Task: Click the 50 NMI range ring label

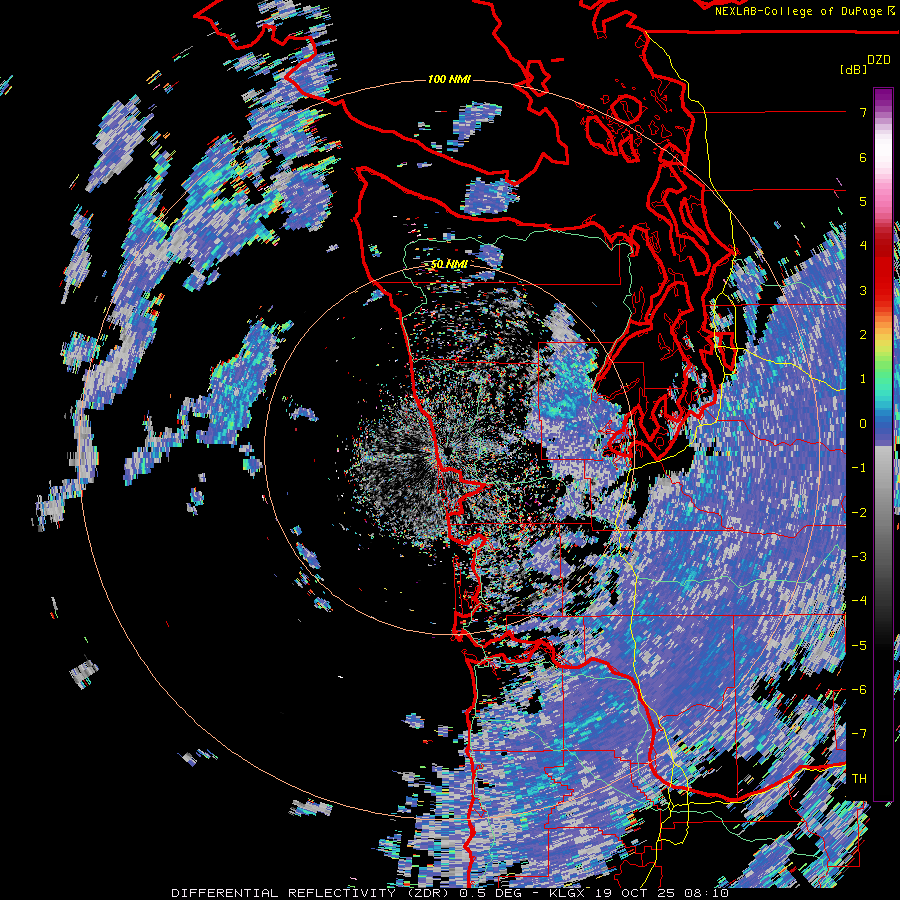Action: pyautogui.click(x=449, y=265)
